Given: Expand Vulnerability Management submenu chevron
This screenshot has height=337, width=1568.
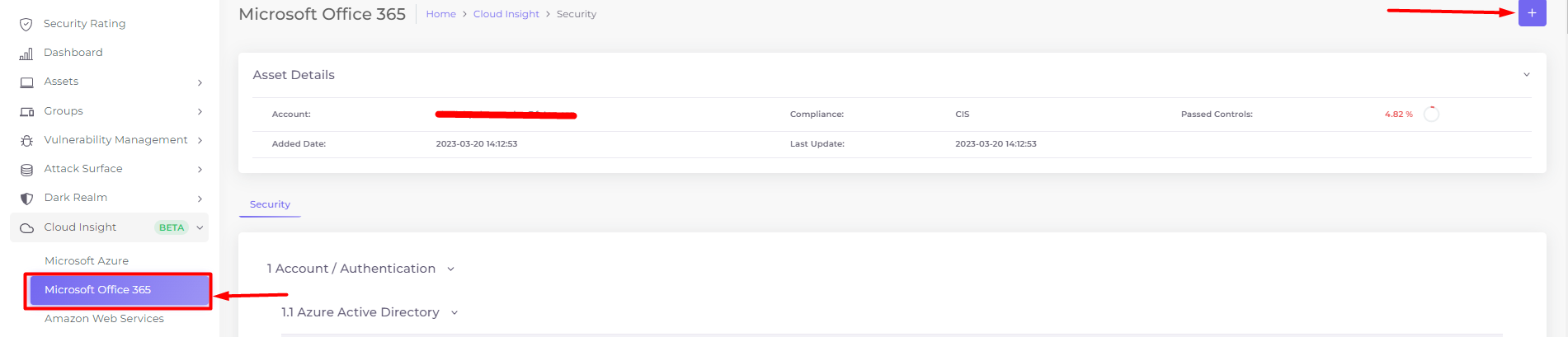Looking at the screenshot, I should tap(200, 140).
